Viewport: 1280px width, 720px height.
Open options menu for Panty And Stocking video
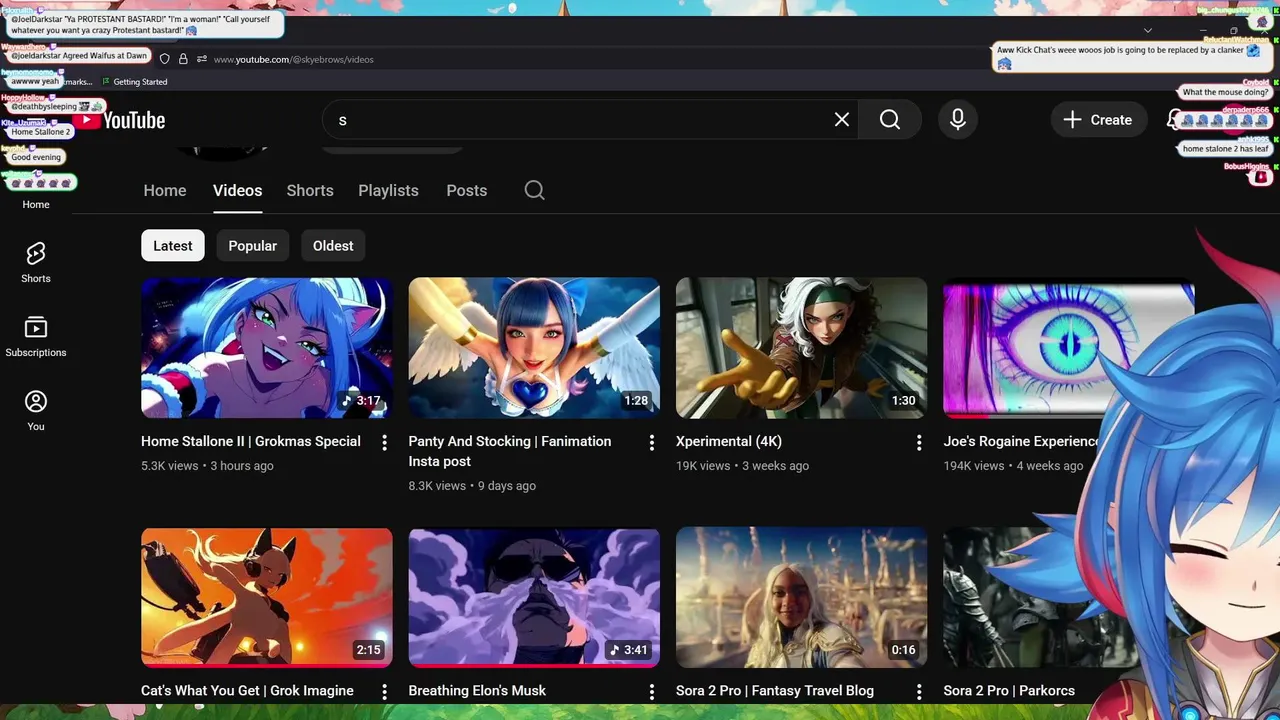652,442
